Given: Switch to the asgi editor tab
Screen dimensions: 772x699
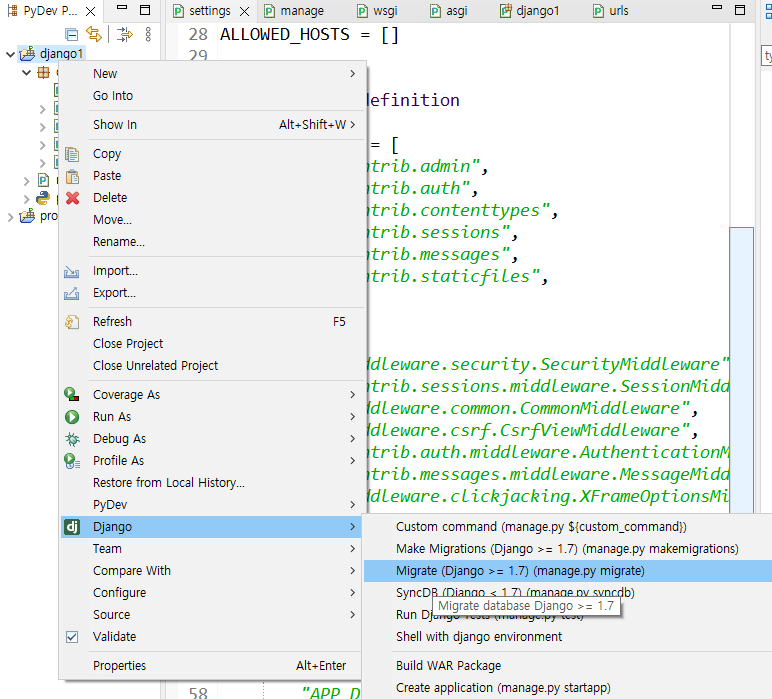Looking at the screenshot, I should tap(449, 11).
